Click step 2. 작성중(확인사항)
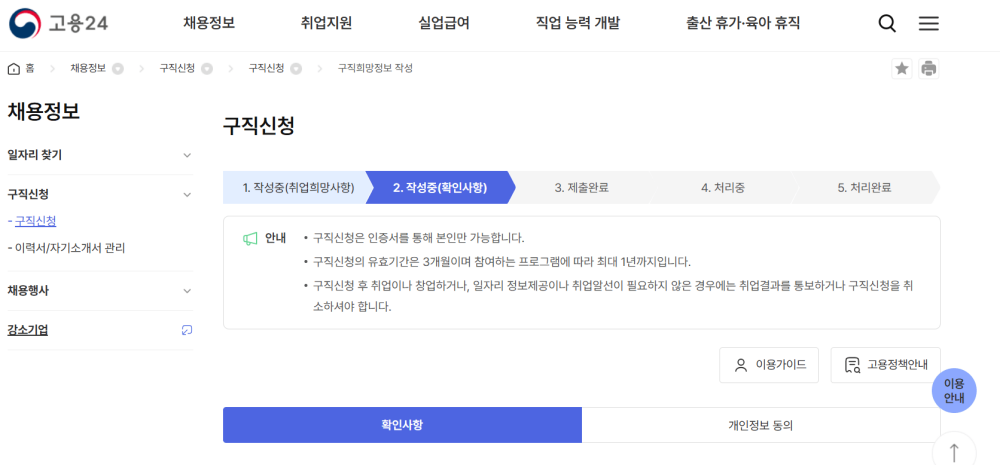This screenshot has height=465, width=1000. pyautogui.click(x=440, y=188)
